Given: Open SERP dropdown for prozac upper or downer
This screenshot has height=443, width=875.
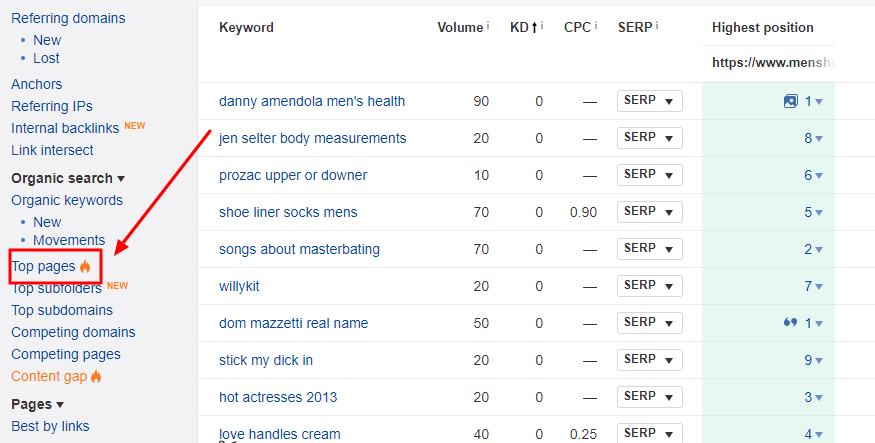Looking at the screenshot, I should [649, 175].
